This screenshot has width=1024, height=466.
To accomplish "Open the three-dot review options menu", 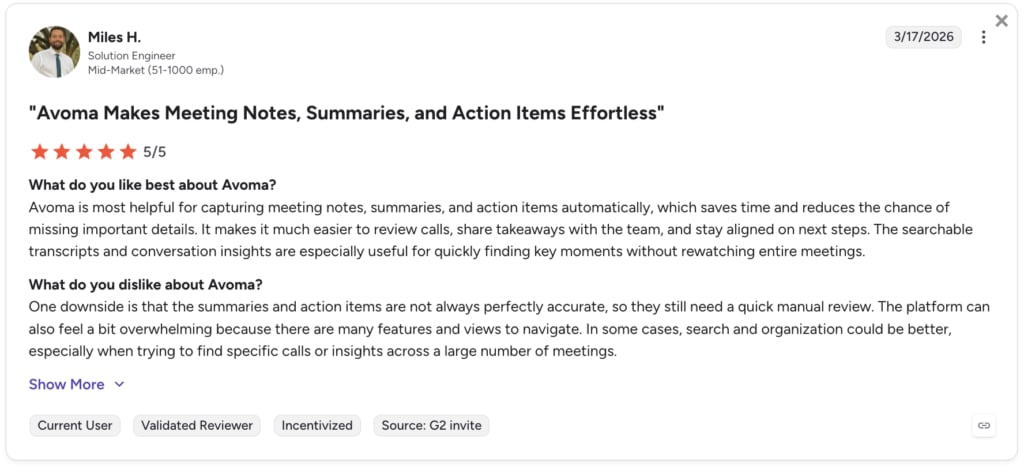I will (x=984, y=37).
